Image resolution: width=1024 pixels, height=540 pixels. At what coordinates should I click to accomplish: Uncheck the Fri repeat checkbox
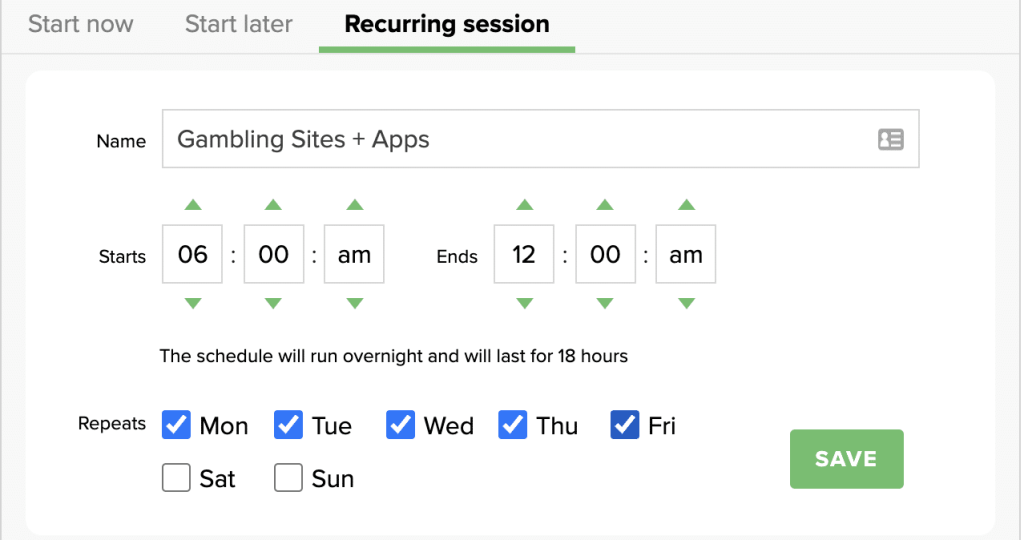(x=624, y=425)
